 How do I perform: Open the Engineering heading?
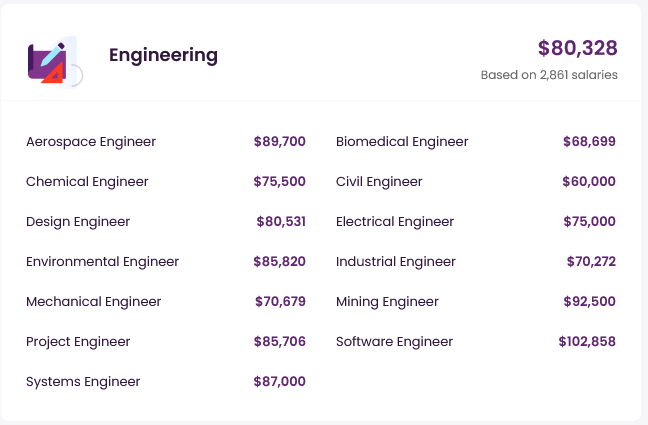[163, 55]
